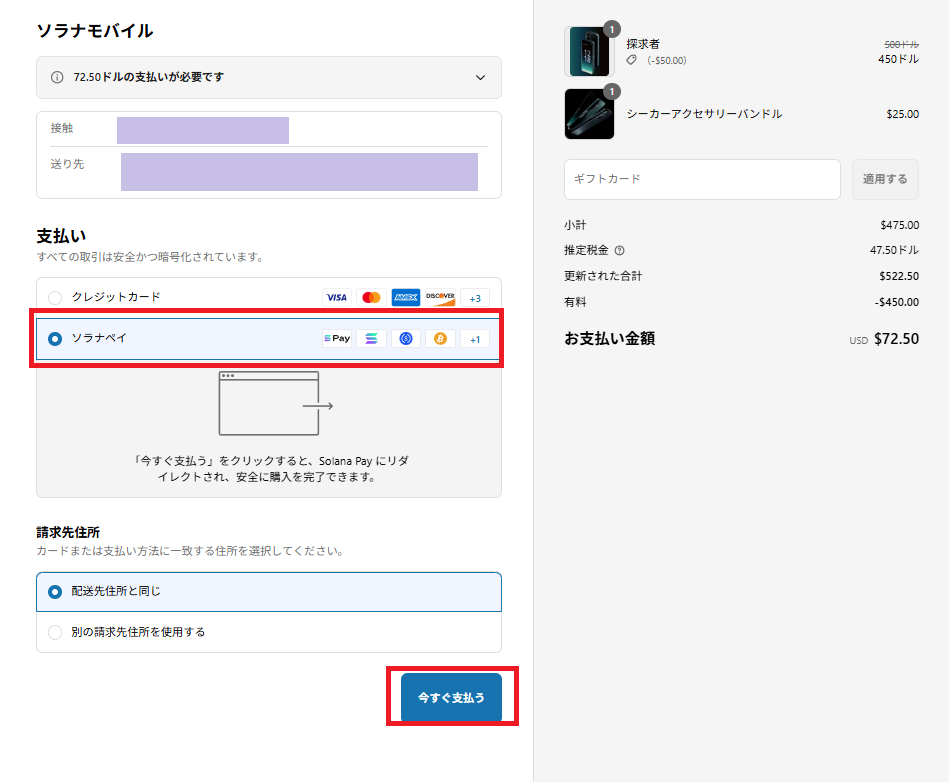The image size is (949, 782).
Task: Click the $522.50 updated total
Action: tap(899, 276)
